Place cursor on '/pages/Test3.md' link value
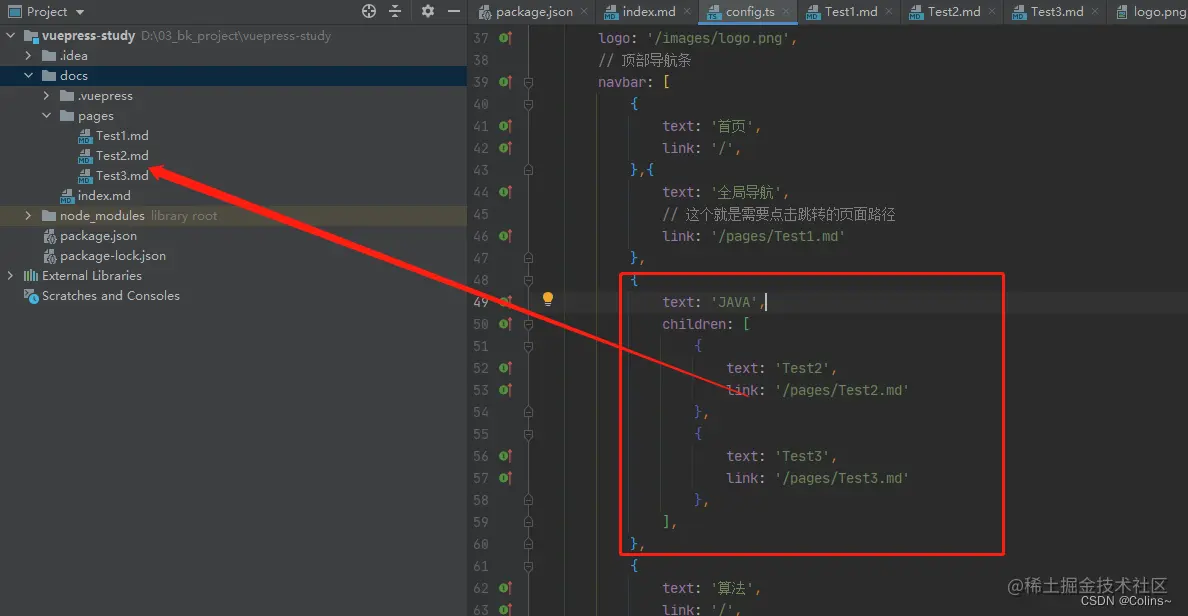 tap(842, 478)
